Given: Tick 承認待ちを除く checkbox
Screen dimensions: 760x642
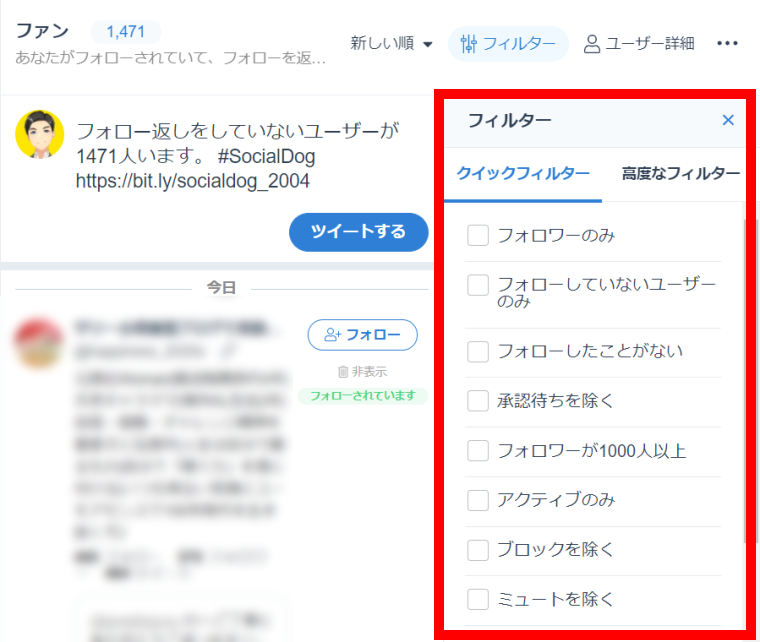Looking at the screenshot, I should coord(478,401).
